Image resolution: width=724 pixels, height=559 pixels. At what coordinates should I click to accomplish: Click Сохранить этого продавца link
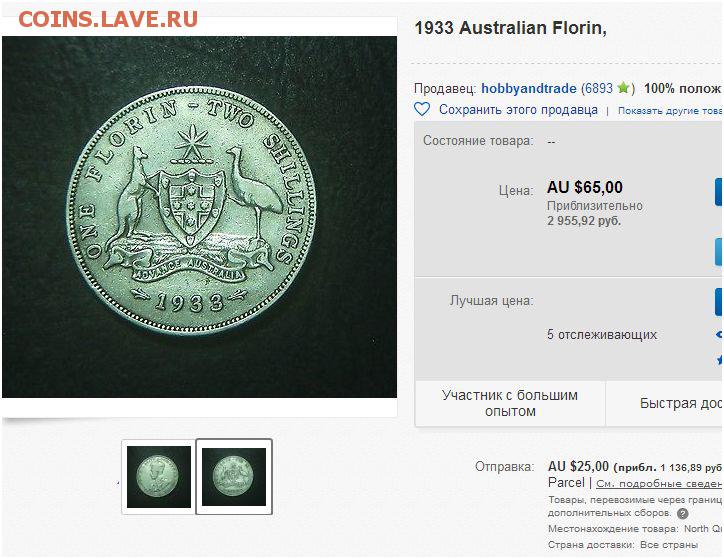click(x=518, y=110)
